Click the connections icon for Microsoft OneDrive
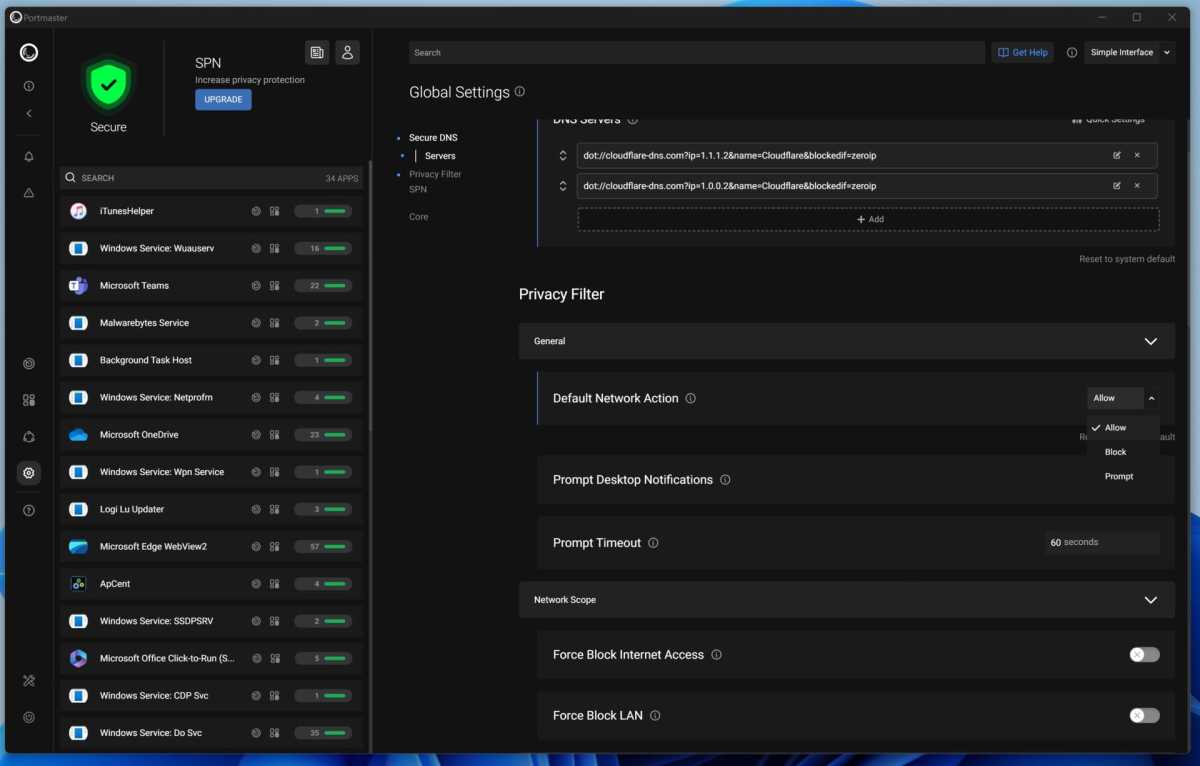The height and width of the screenshot is (766, 1200). pyautogui.click(x=256, y=435)
